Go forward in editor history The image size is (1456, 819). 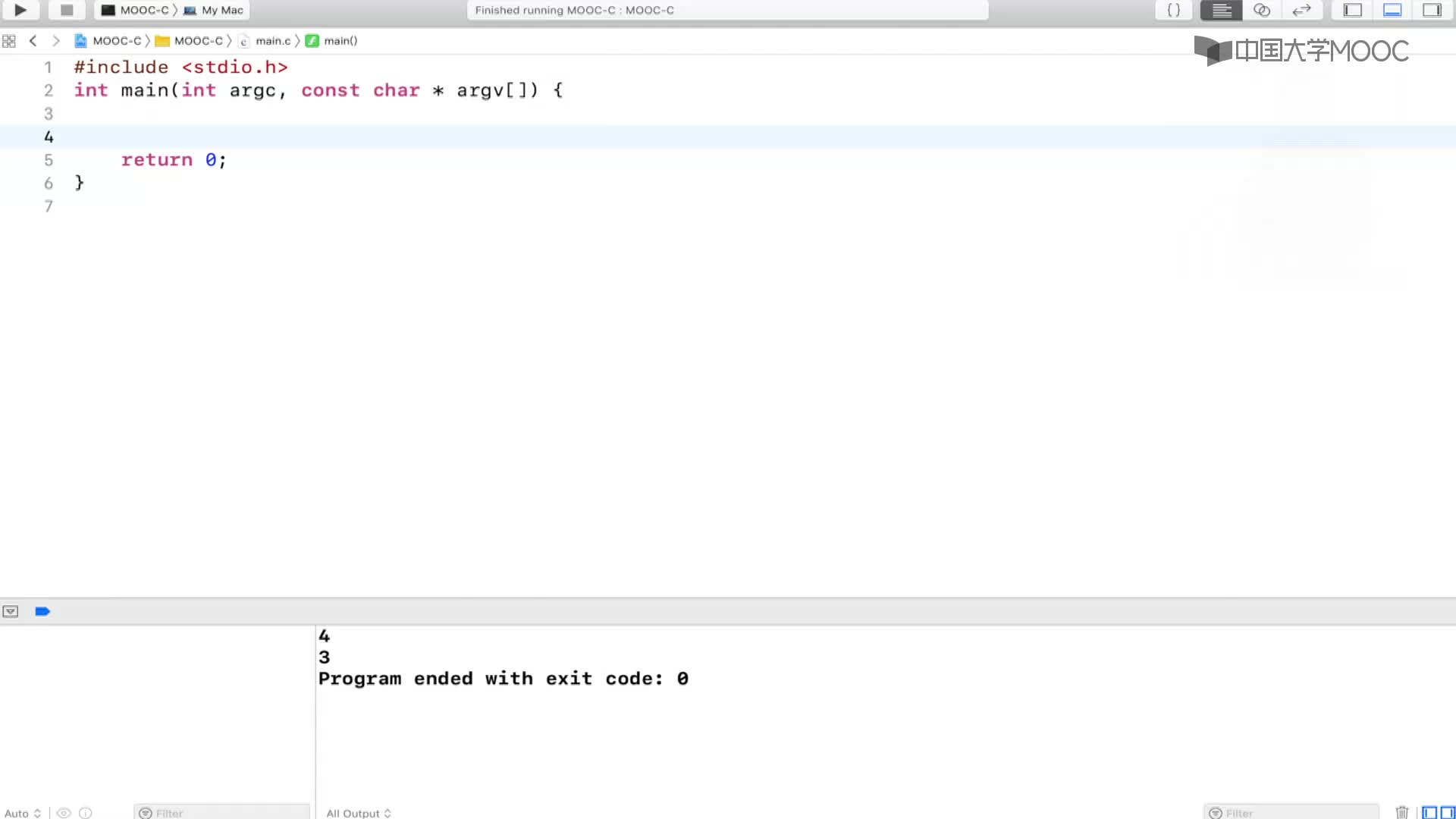pyautogui.click(x=55, y=41)
